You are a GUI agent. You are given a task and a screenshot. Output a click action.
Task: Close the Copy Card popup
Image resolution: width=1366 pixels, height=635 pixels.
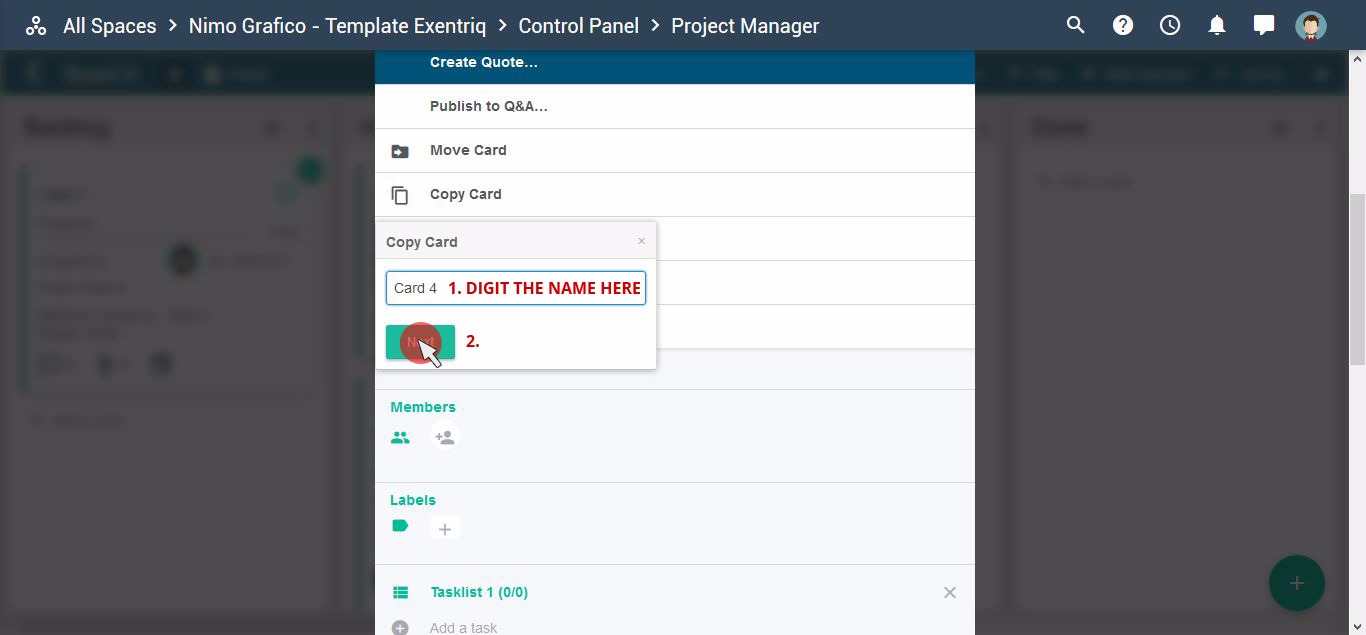coord(642,241)
